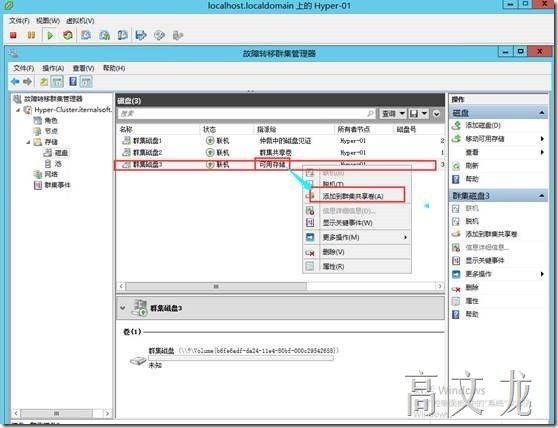Viewport: 558px width, 428px height.
Task: Choose 删除(V) in the context menu
Action: pos(357,252)
